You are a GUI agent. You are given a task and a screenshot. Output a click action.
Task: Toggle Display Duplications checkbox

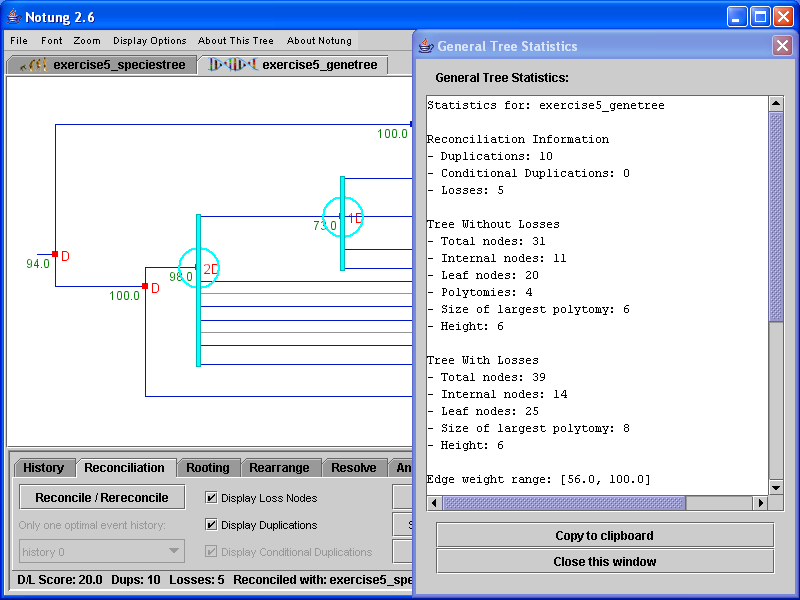211,525
